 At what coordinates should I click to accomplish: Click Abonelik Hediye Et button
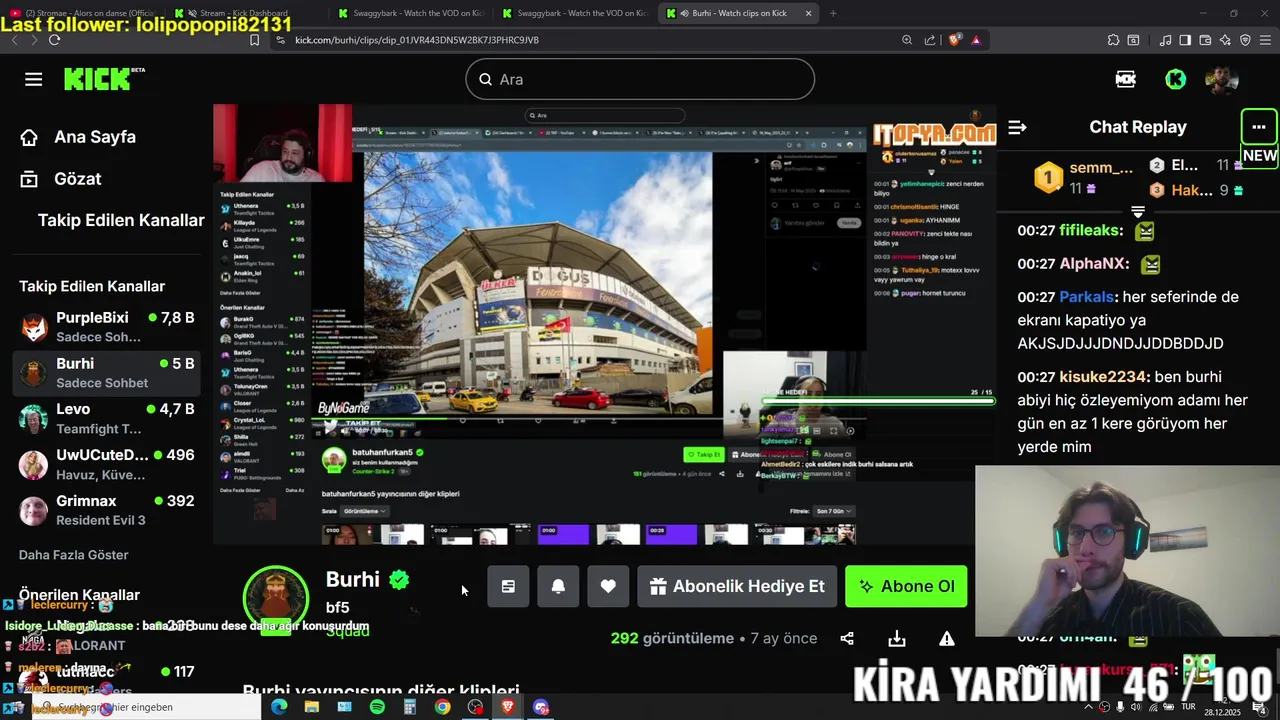[737, 587]
